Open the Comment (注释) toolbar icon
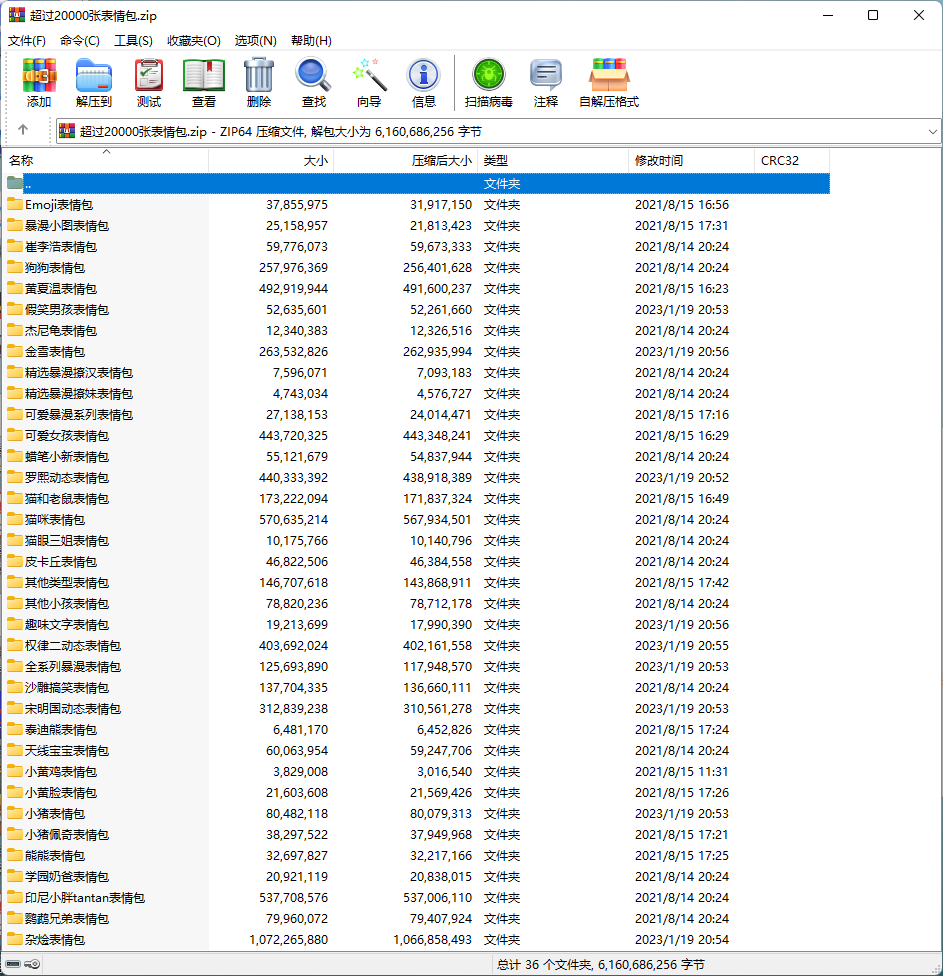The image size is (943, 976). [546, 83]
